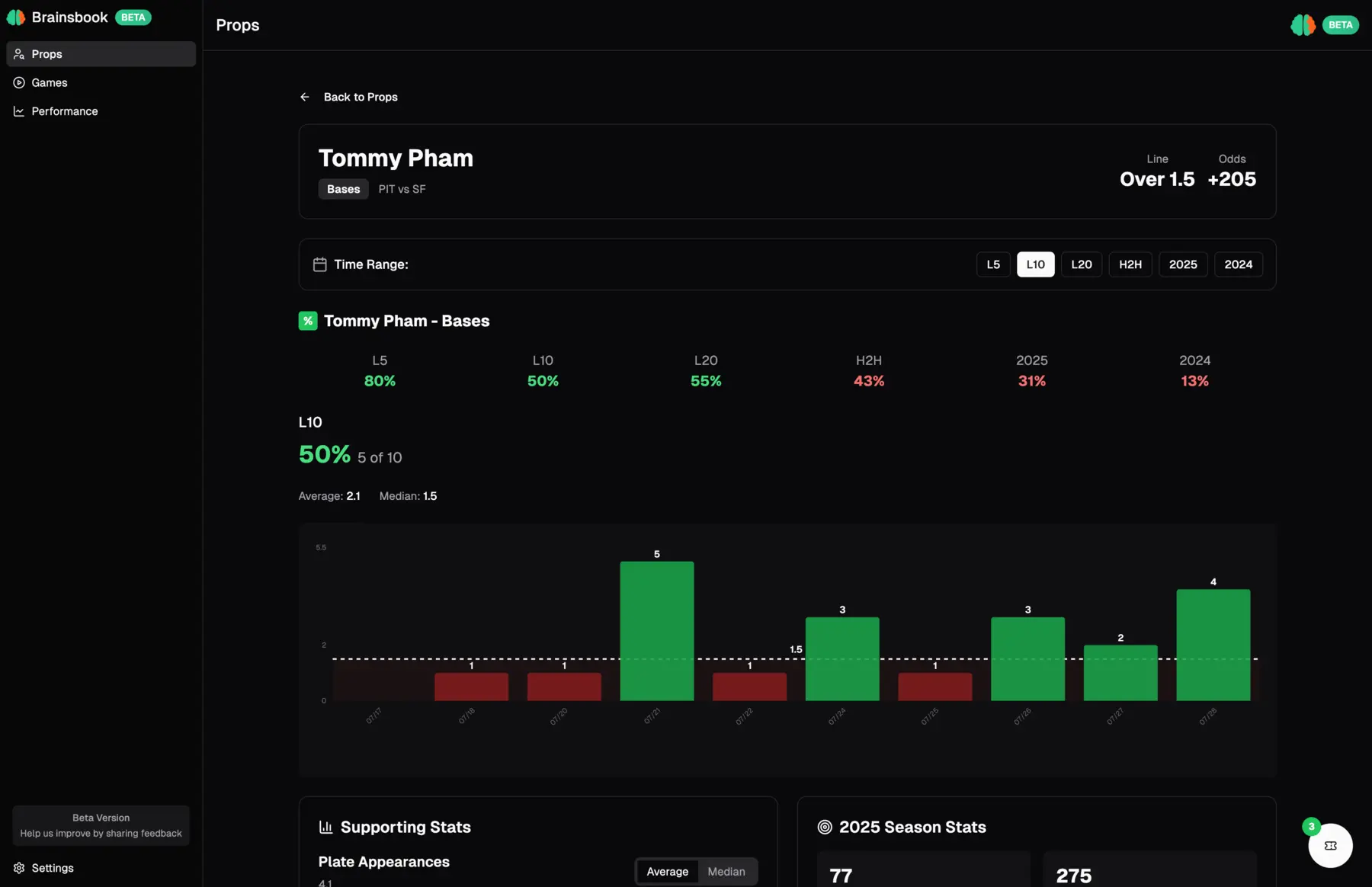Select the H2H time range
The image size is (1372, 887).
click(1130, 264)
